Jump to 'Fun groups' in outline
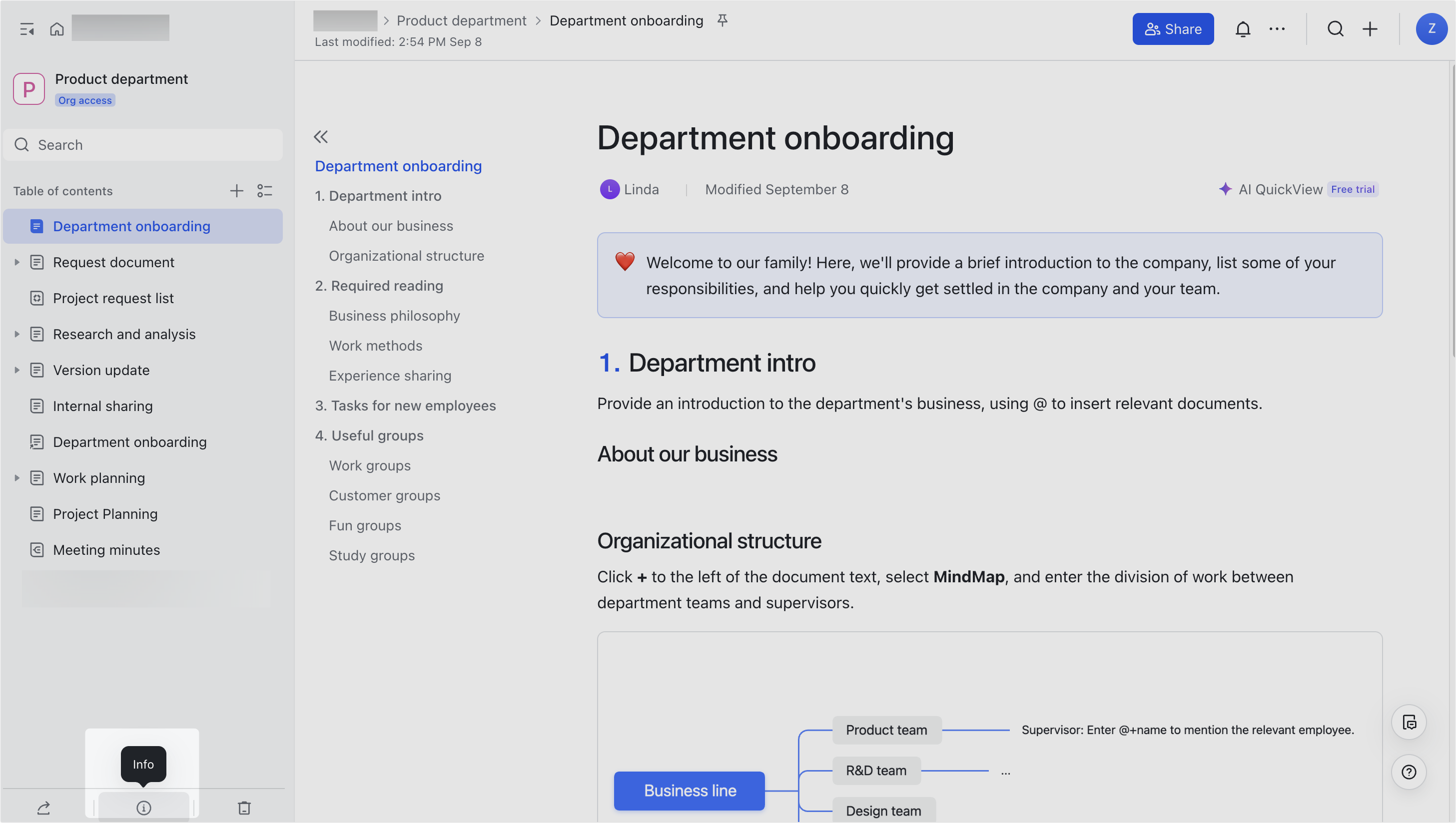The image size is (1456, 823). click(x=365, y=526)
